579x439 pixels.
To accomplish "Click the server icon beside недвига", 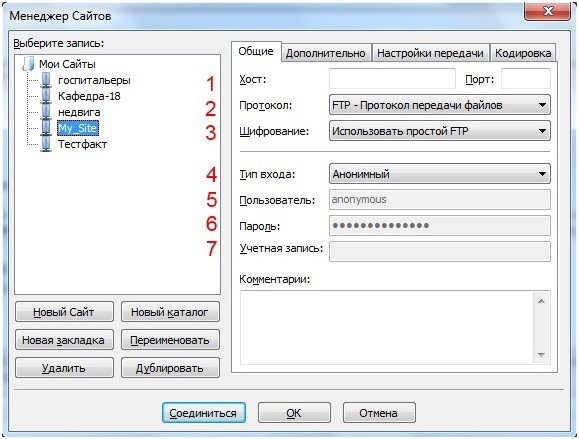I will click(46, 112).
